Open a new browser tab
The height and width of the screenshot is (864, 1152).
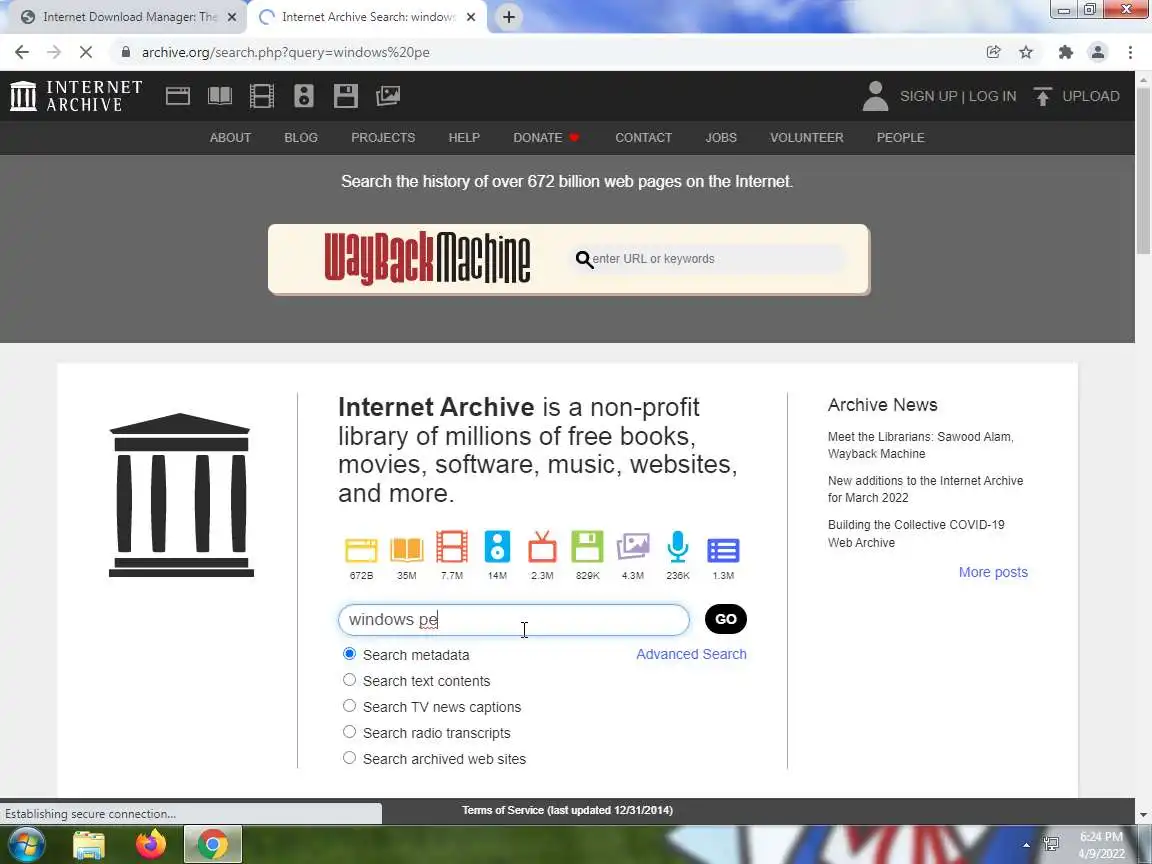(x=508, y=17)
